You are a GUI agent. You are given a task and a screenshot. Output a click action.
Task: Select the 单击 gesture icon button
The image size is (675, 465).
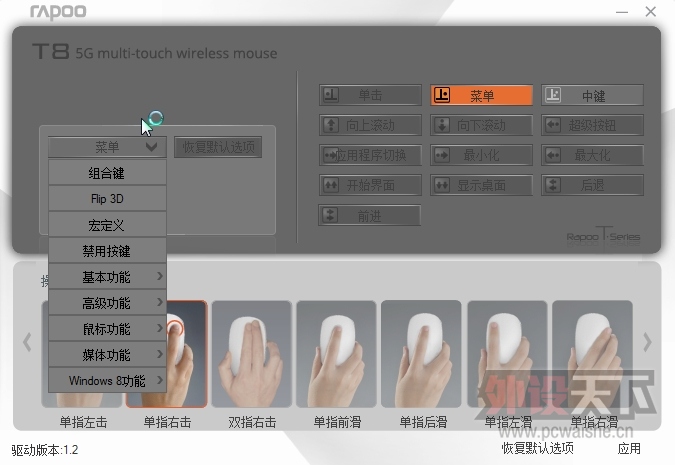370,95
